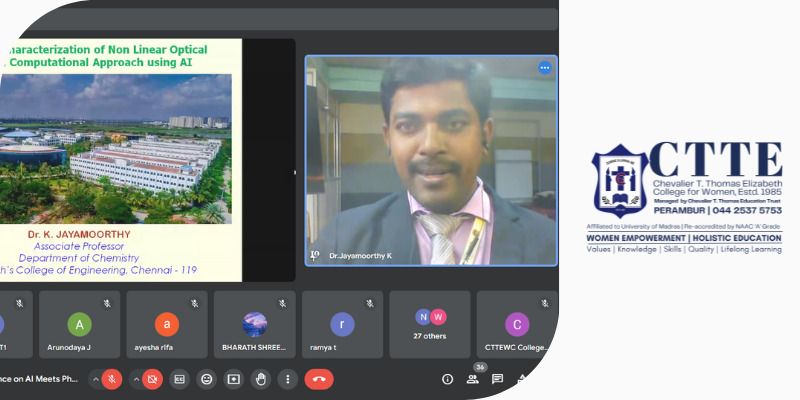Click the 'Arunodaya J' name text
800x400 pixels.
coord(69,347)
